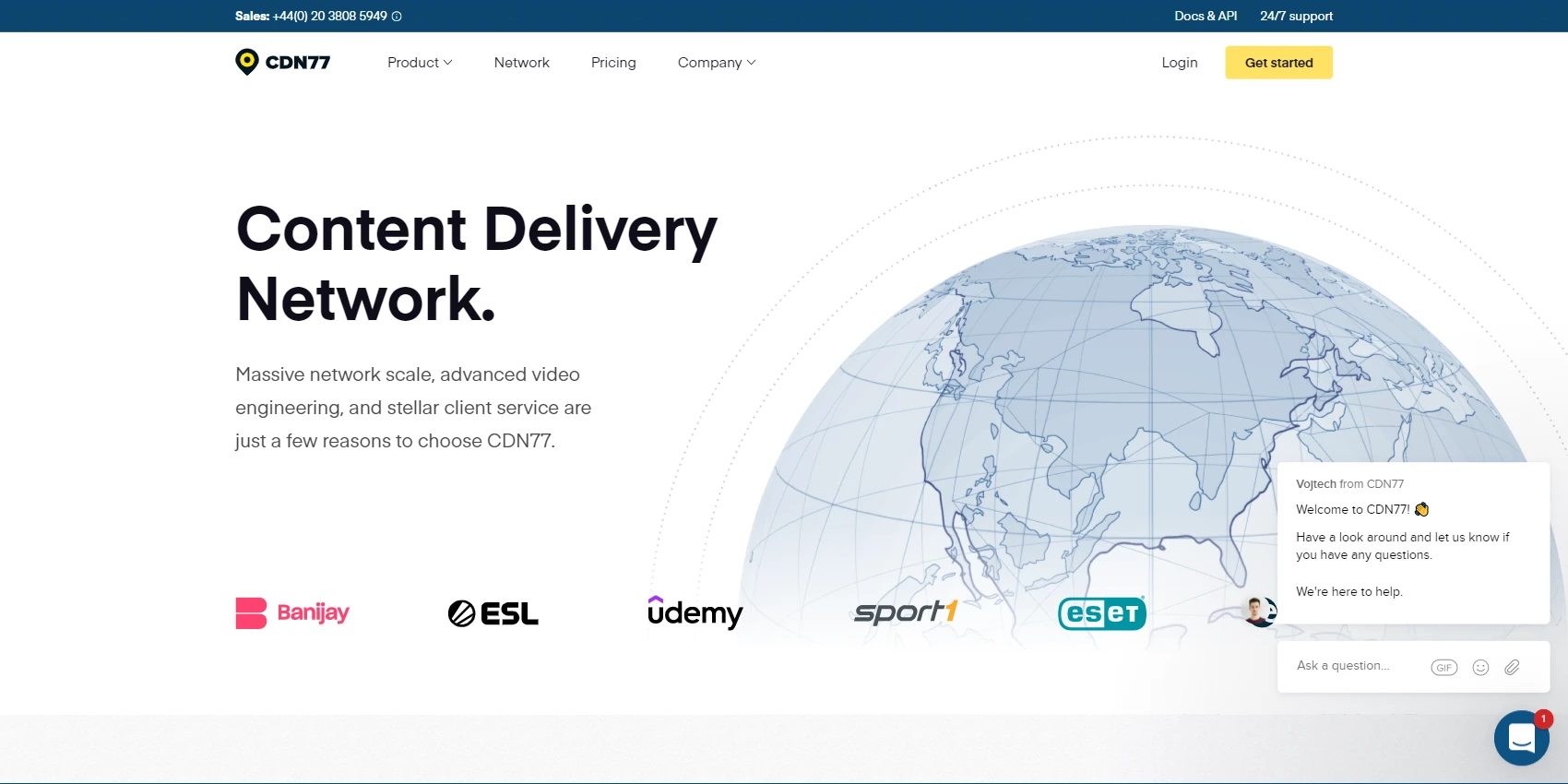Click the ESET logo
The height and width of the screenshot is (784, 1568).
click(x=1102, y=612)
